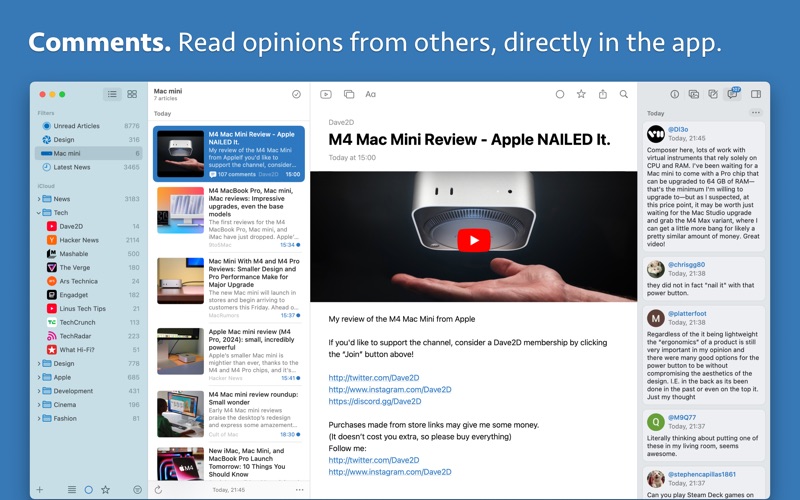The height and width of the screenshot is (500, 800).
Task: Open commenter @chrisgg80 profile
Action: (x=686, y=264)
